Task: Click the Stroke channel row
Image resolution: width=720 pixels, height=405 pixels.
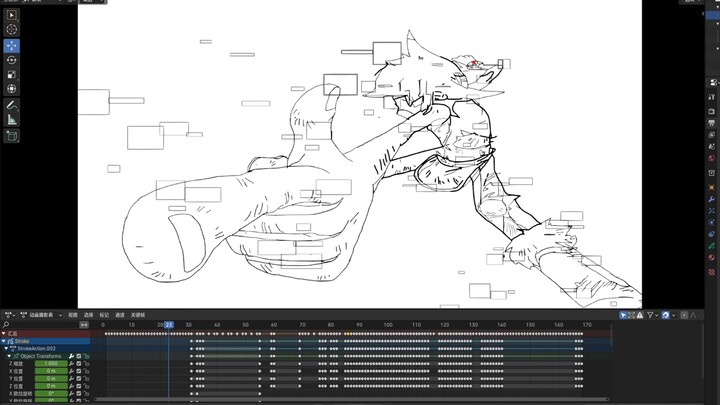Action: point(45,341)
